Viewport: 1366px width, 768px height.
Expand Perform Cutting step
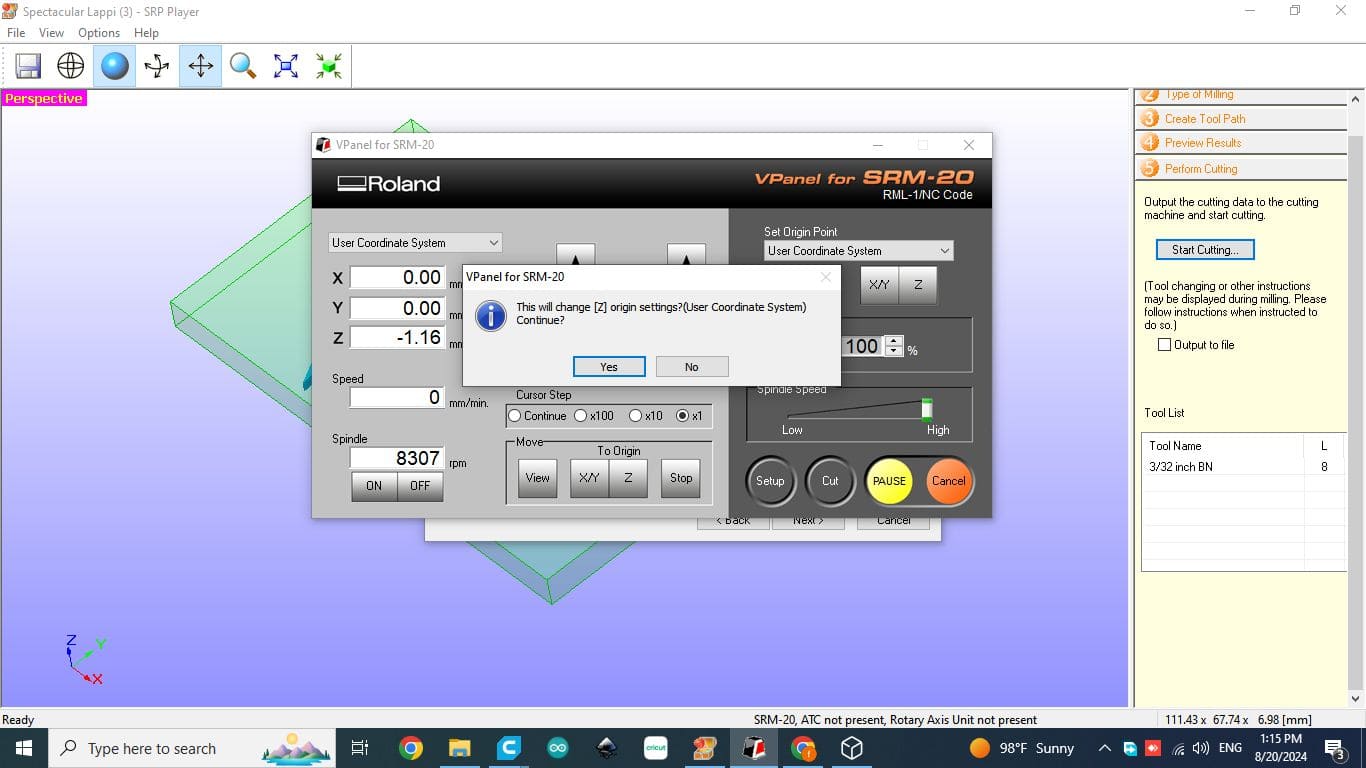pyautogui.click(x=1242, y=169)
